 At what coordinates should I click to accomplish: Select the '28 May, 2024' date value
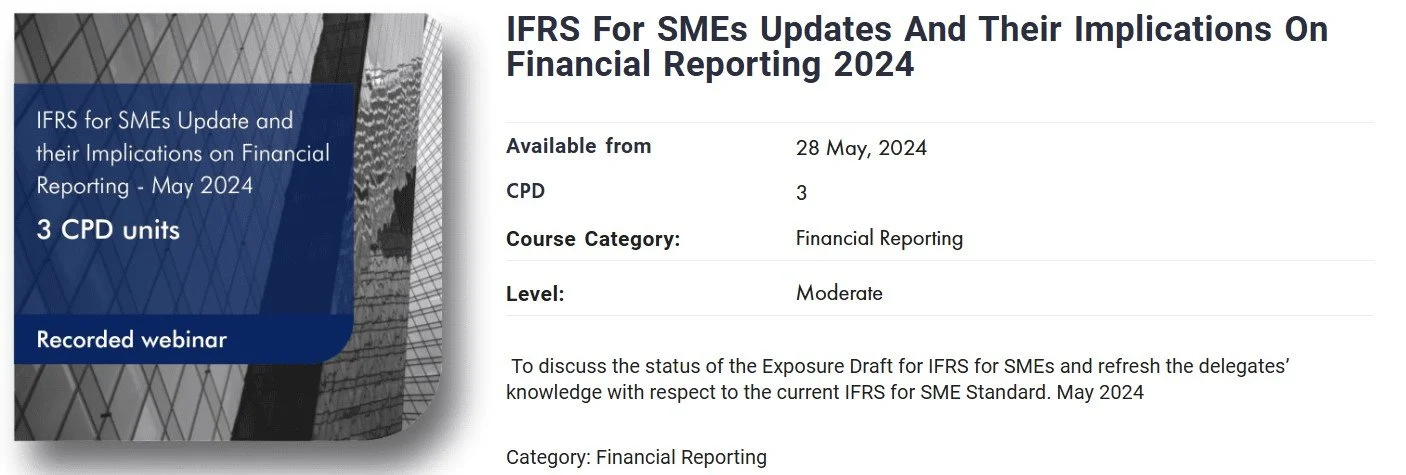pyautogui.click(x=861, y=148)
